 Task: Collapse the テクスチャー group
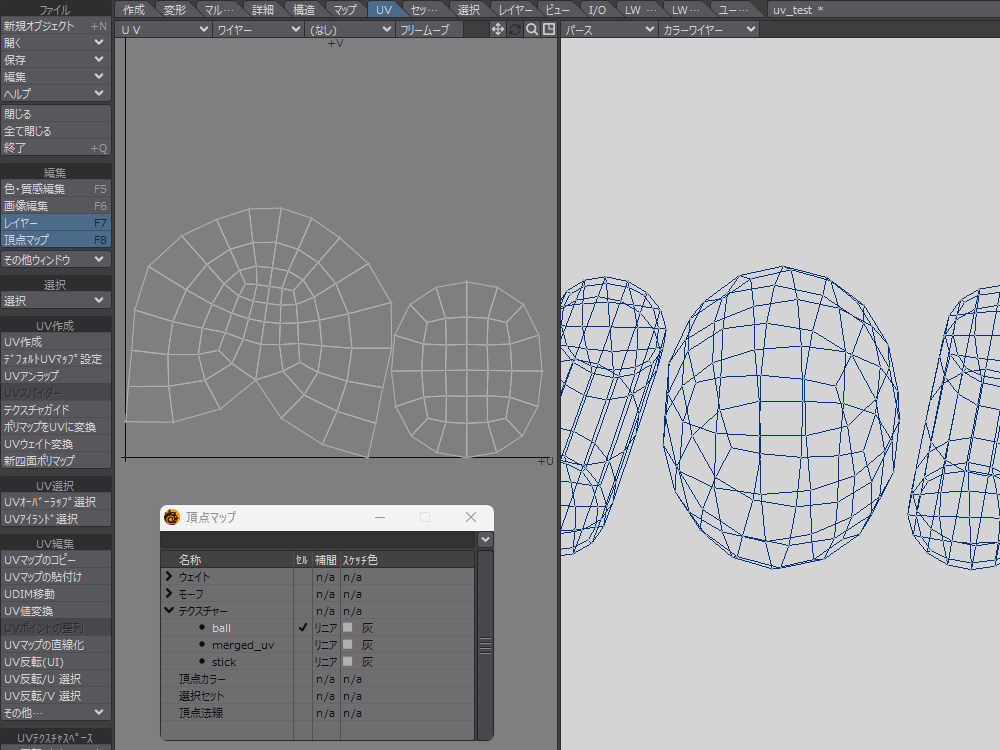(x=169, y=611)
